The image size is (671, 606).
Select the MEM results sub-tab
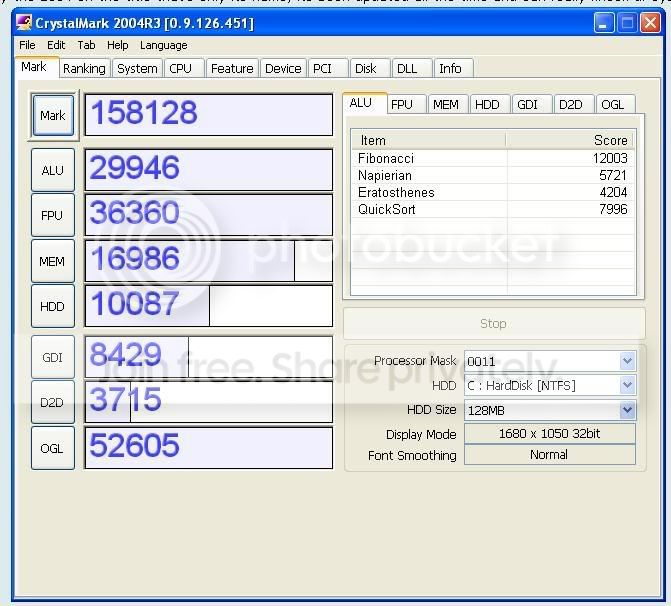(x=446, y=104)
